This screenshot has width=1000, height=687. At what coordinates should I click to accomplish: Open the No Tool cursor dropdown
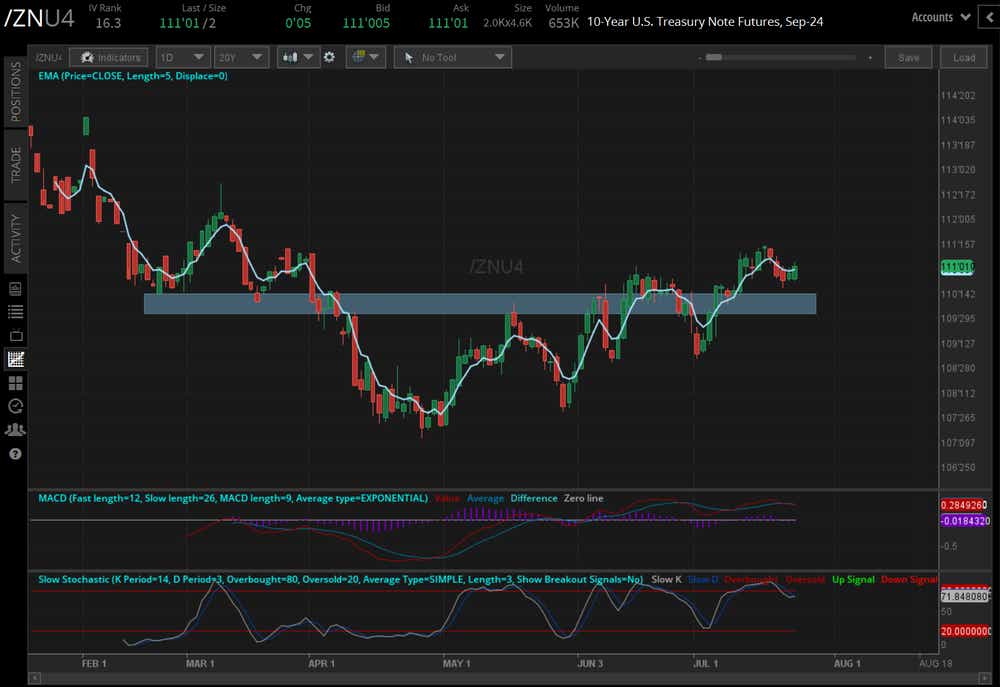click(x=452, y=57)
